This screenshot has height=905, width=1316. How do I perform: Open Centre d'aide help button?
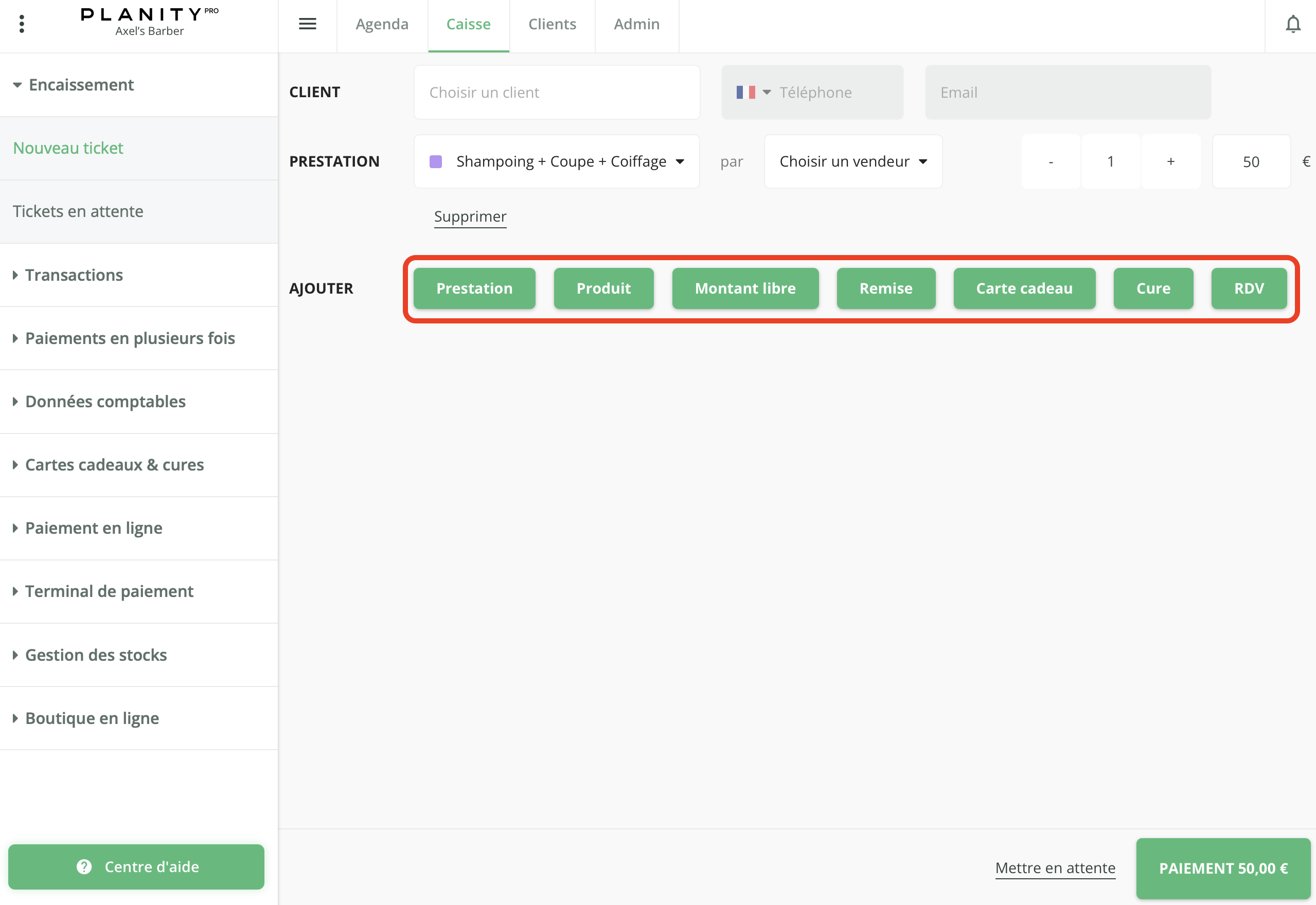(136, 866)
